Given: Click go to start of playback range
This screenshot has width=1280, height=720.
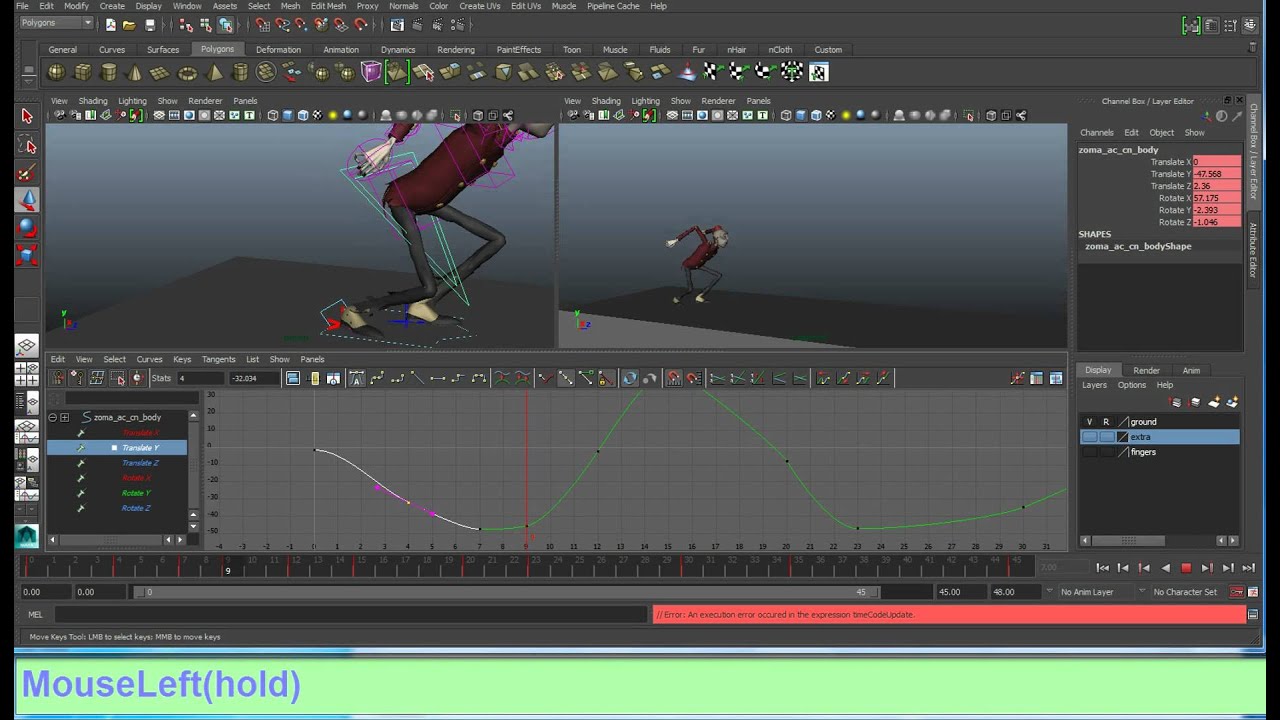Looking at the screenshot, I should pos(1102,568).
